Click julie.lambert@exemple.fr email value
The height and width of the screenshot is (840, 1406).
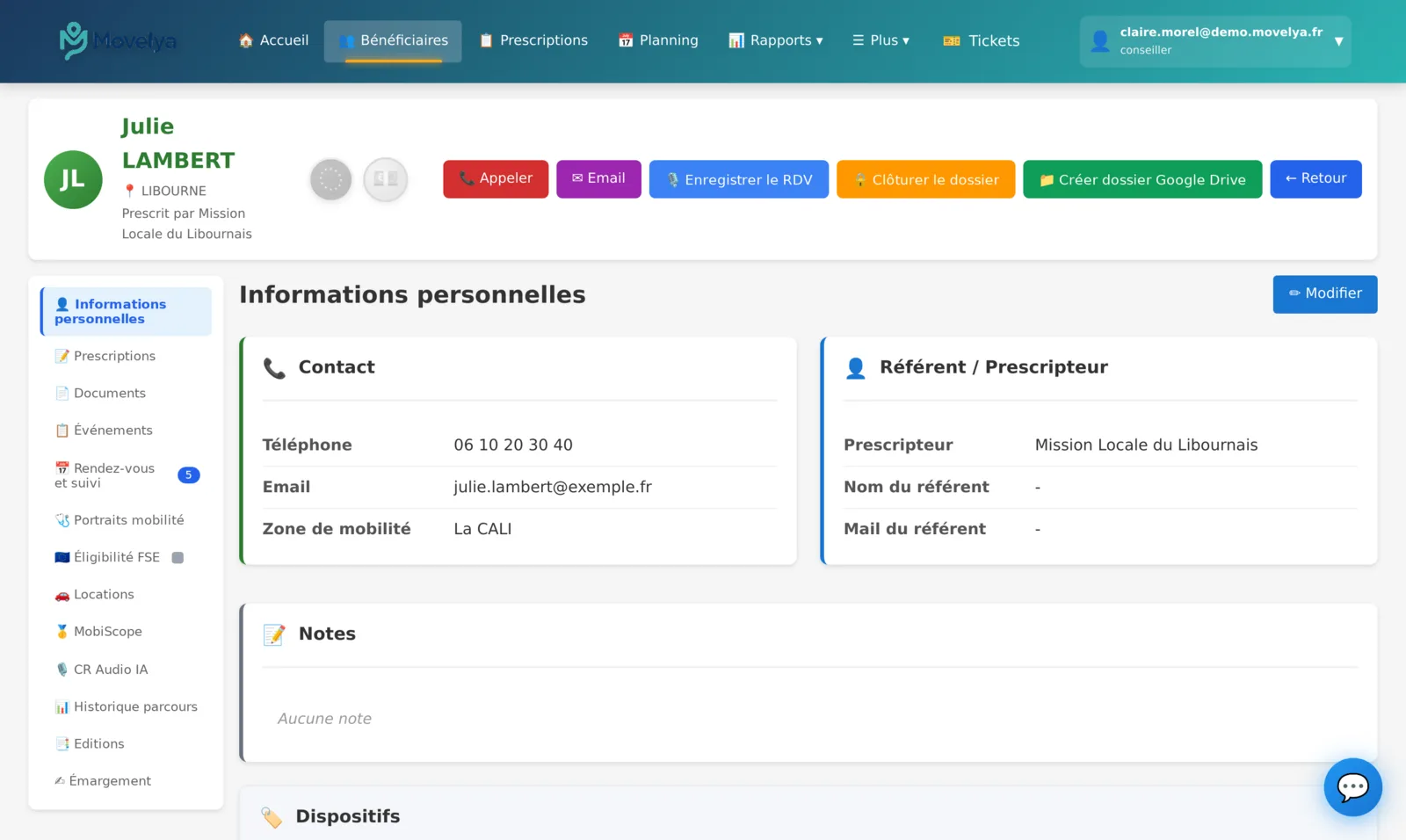[x=553, y=487]
